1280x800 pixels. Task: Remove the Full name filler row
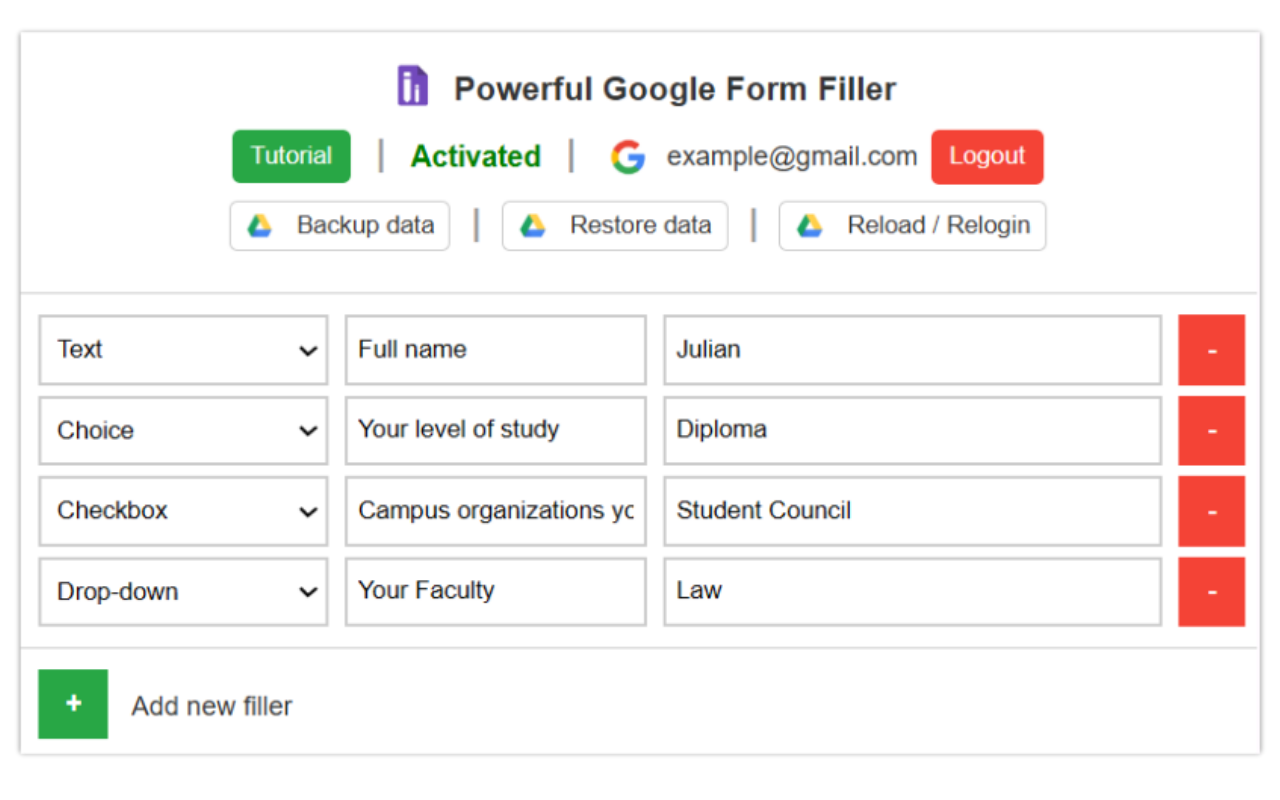pos(1211,350)
